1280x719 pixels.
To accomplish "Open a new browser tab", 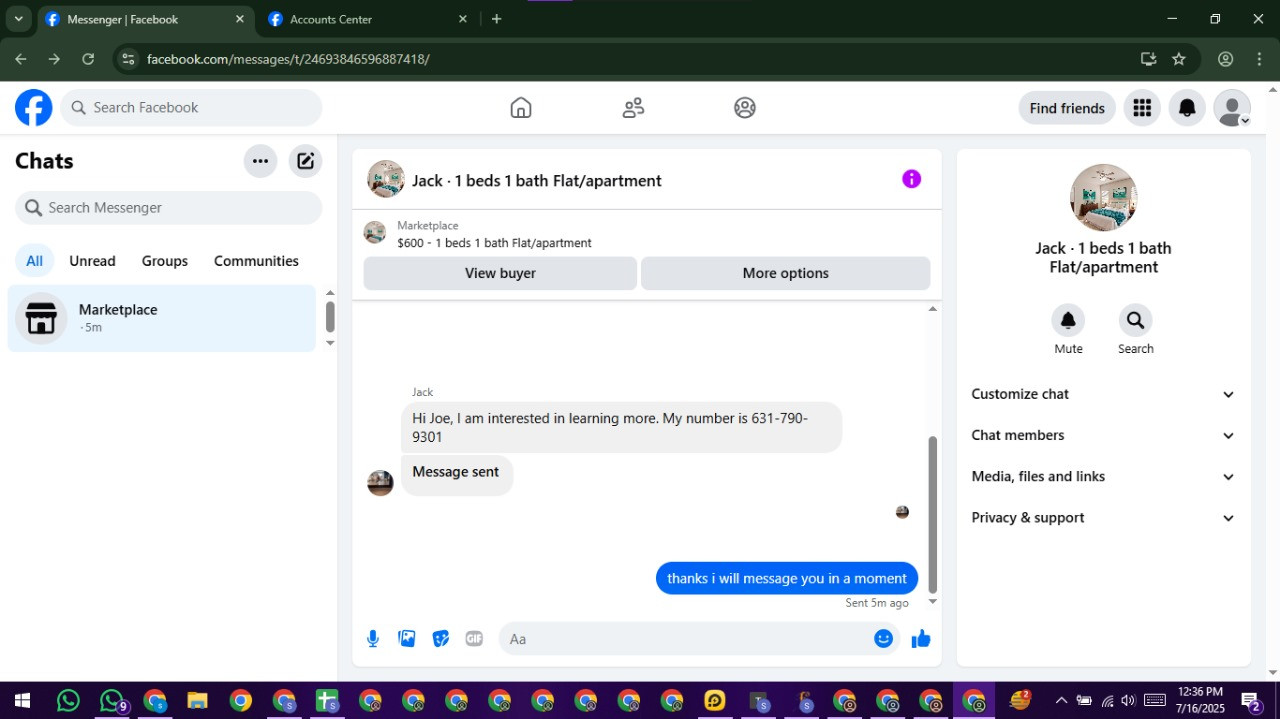I will [x=496, y=19].
